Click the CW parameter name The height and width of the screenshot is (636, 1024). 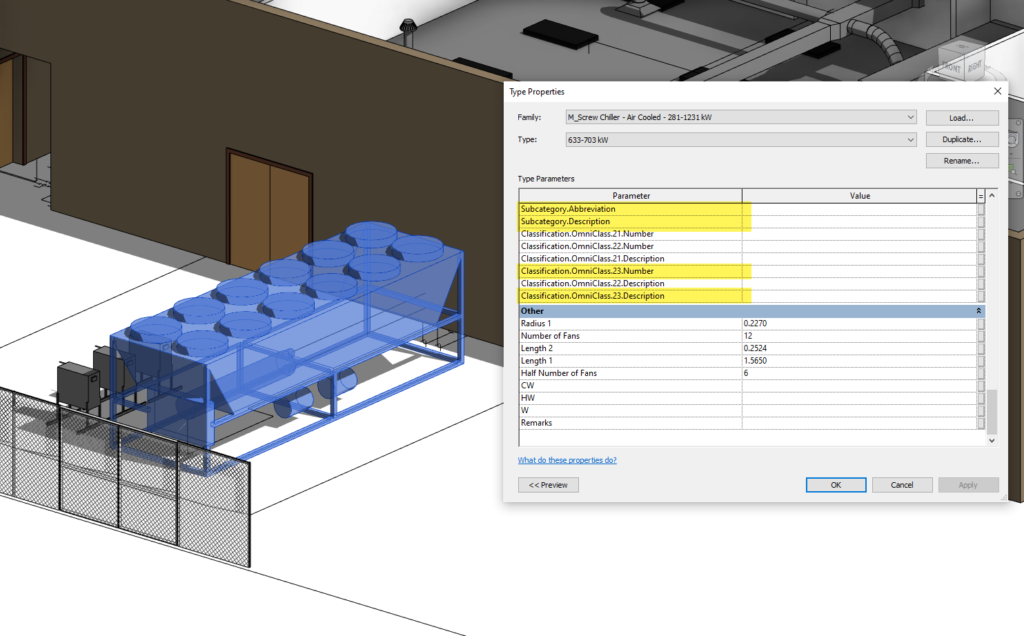point(527,385)
